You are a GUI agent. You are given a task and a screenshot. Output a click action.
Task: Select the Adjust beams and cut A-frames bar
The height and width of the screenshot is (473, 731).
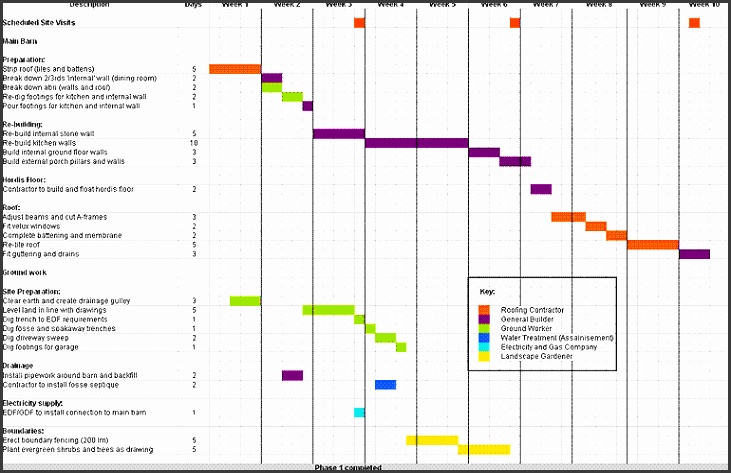(x=569, y=217)
